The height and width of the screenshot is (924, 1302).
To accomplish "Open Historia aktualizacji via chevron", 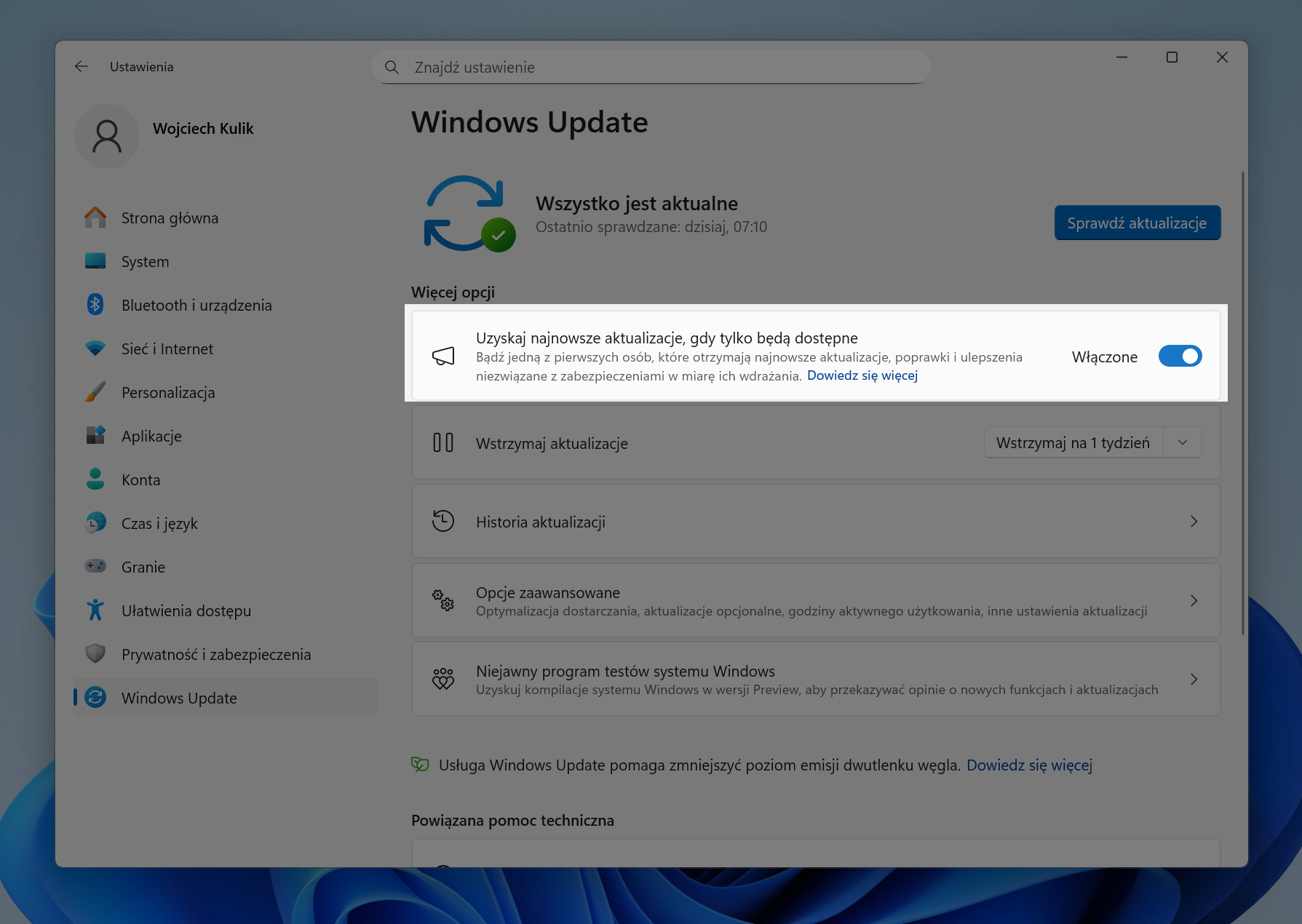I will [x=1194, y=522].
